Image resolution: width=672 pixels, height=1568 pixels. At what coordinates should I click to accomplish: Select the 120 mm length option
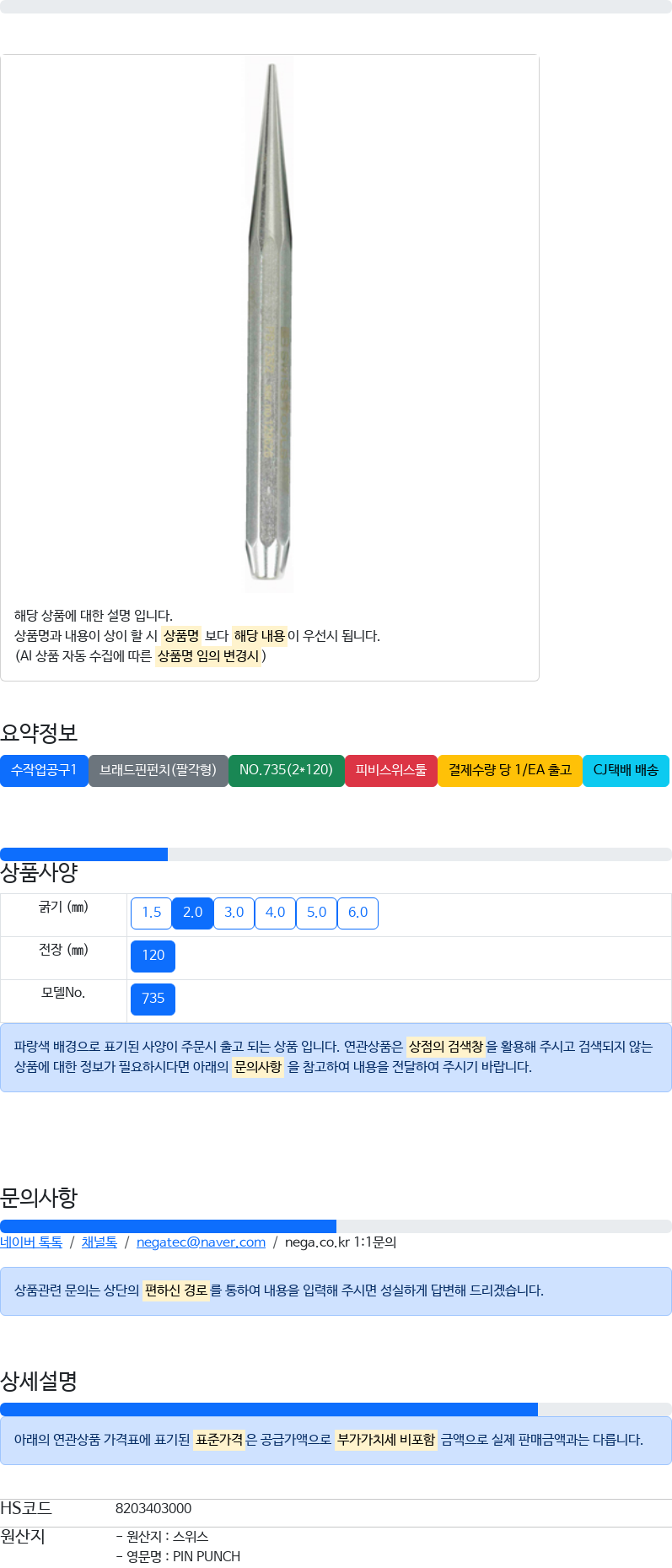[x=153, y=956]
